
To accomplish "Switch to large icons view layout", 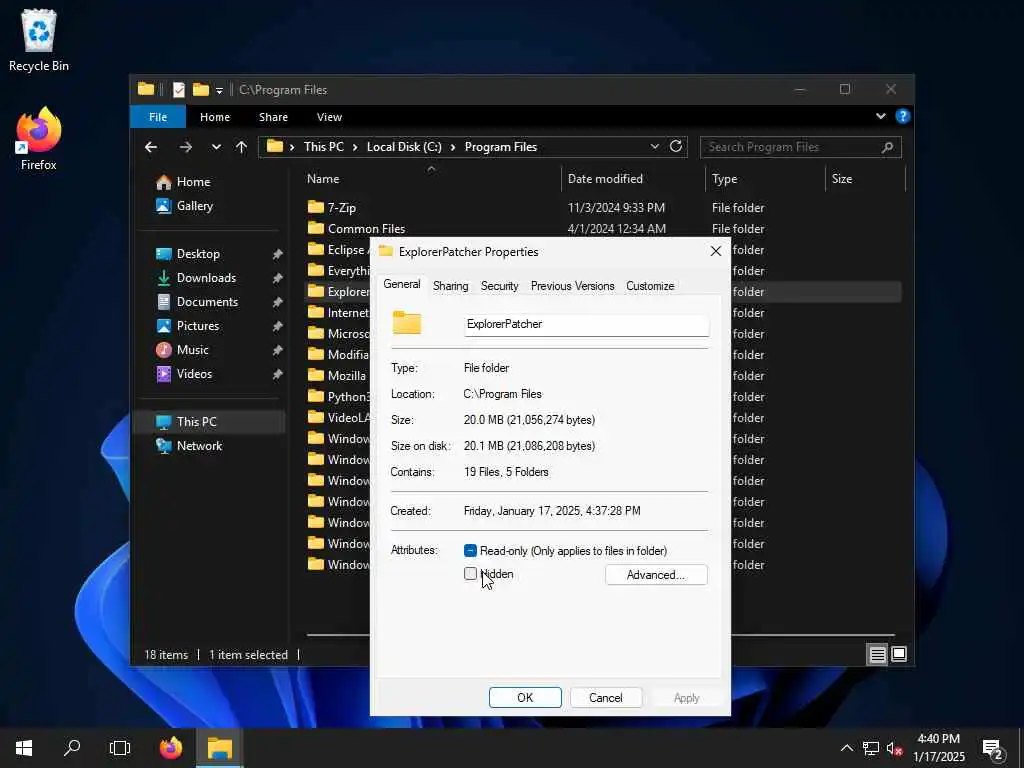I will coord(899,654).
